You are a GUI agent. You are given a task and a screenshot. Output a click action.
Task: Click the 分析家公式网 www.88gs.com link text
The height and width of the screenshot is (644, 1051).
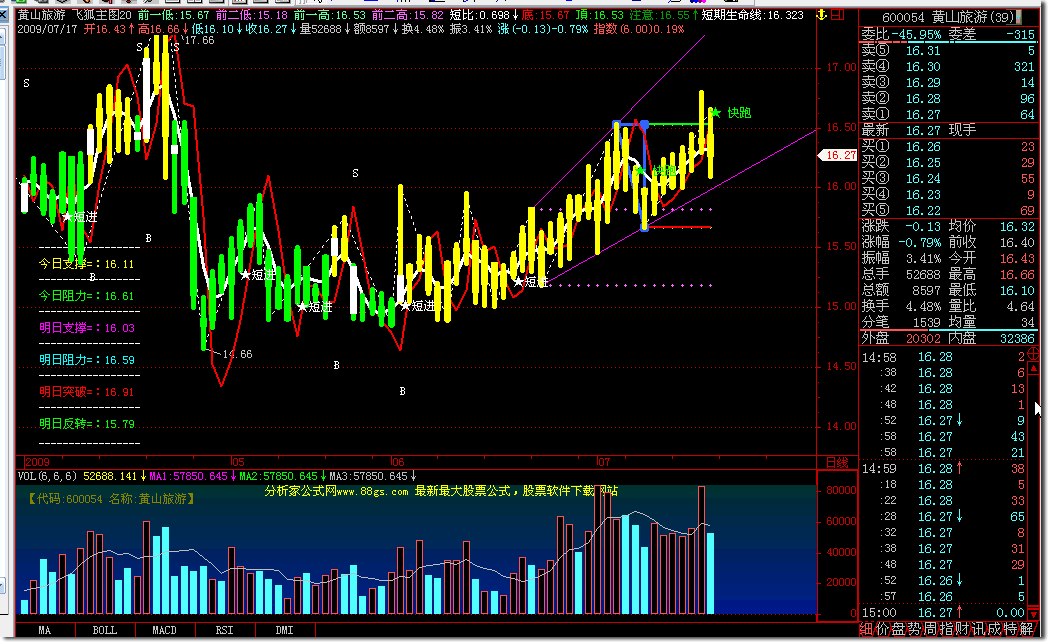(x=336, y=491)
